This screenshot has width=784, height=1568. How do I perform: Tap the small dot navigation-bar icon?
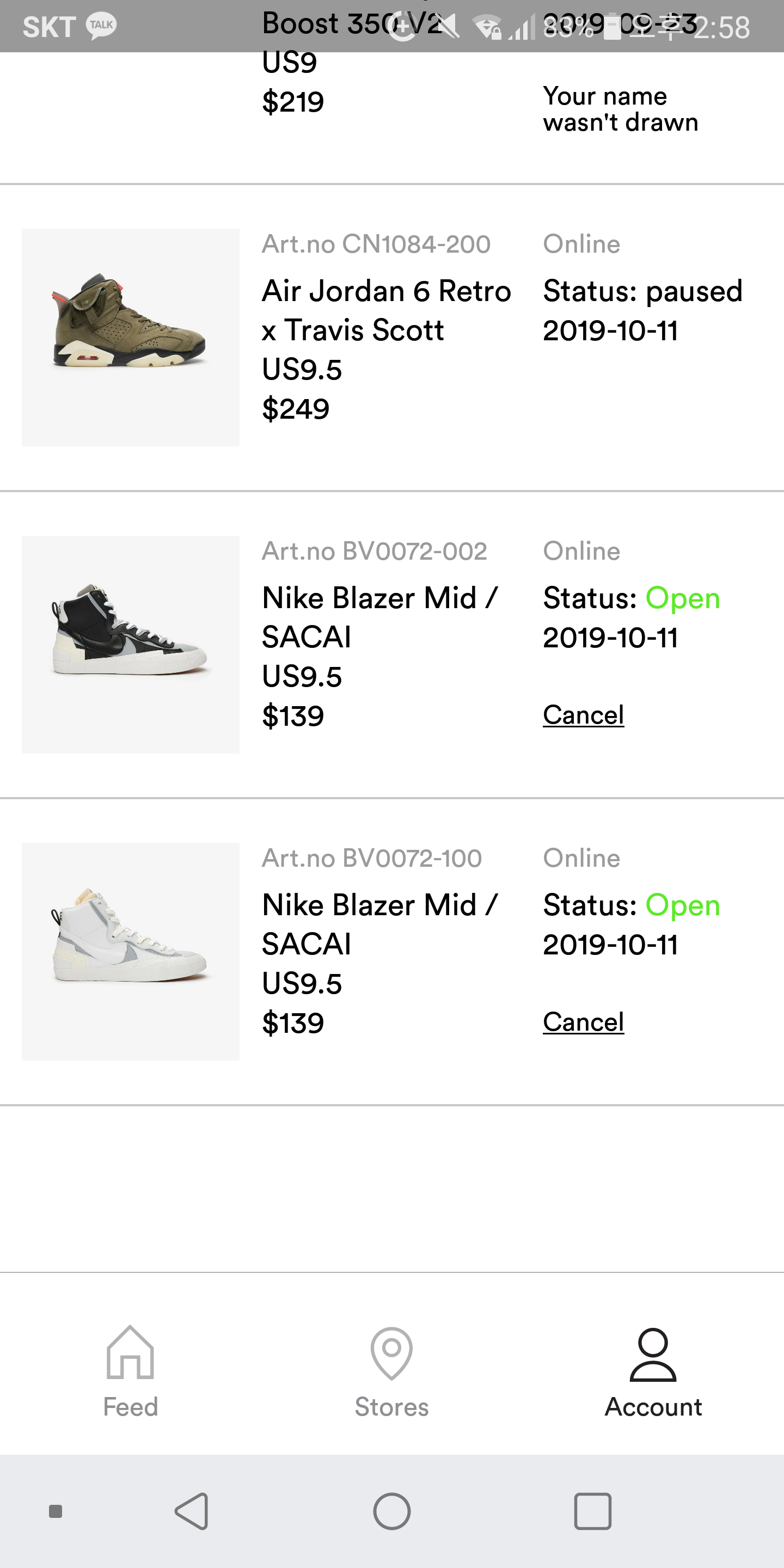coord(56,1511)
